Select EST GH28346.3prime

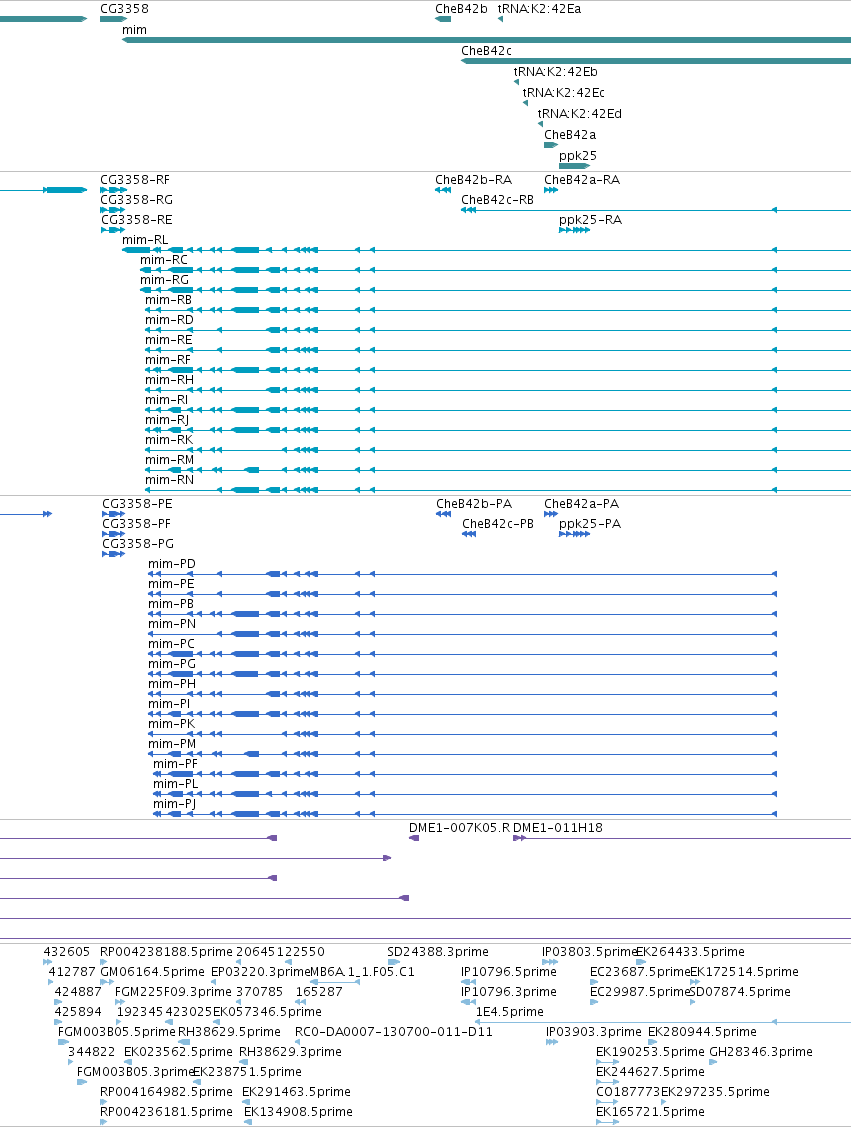coord(760,1052)
